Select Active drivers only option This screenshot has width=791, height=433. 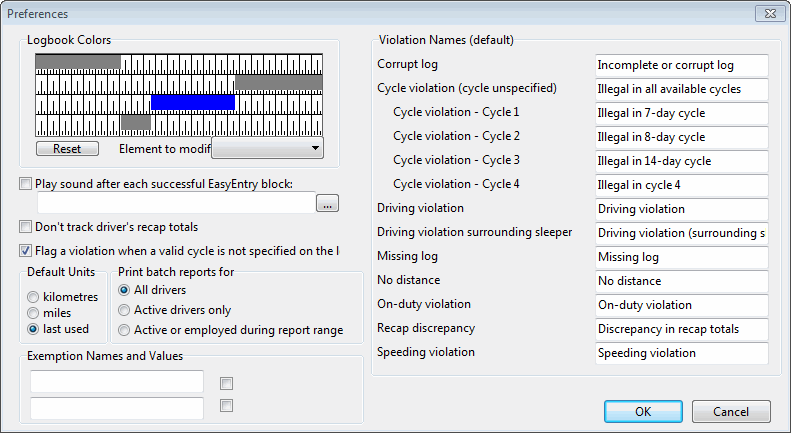click(x=125, y=310)
